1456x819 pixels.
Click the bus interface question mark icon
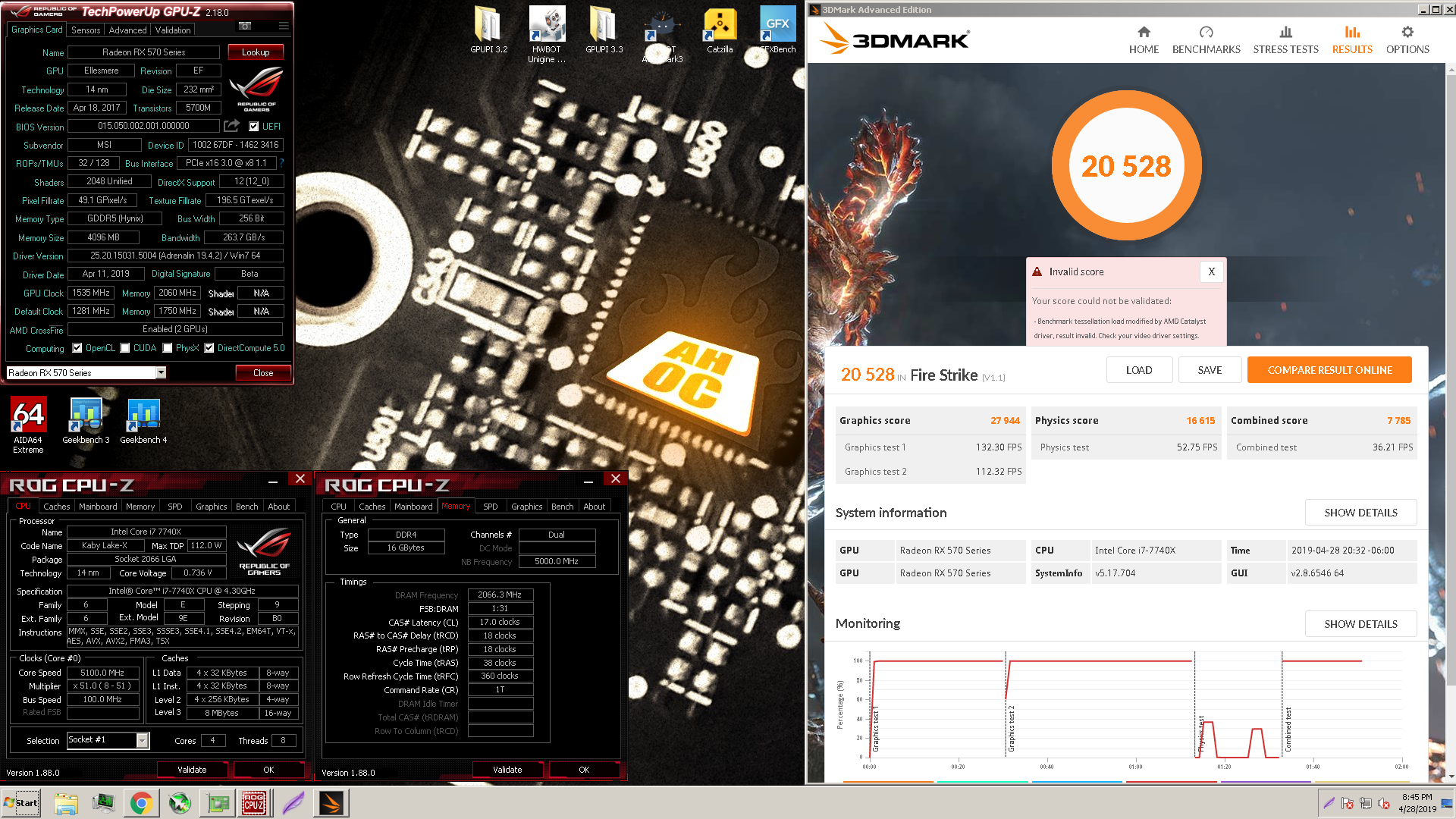[282, 163]
